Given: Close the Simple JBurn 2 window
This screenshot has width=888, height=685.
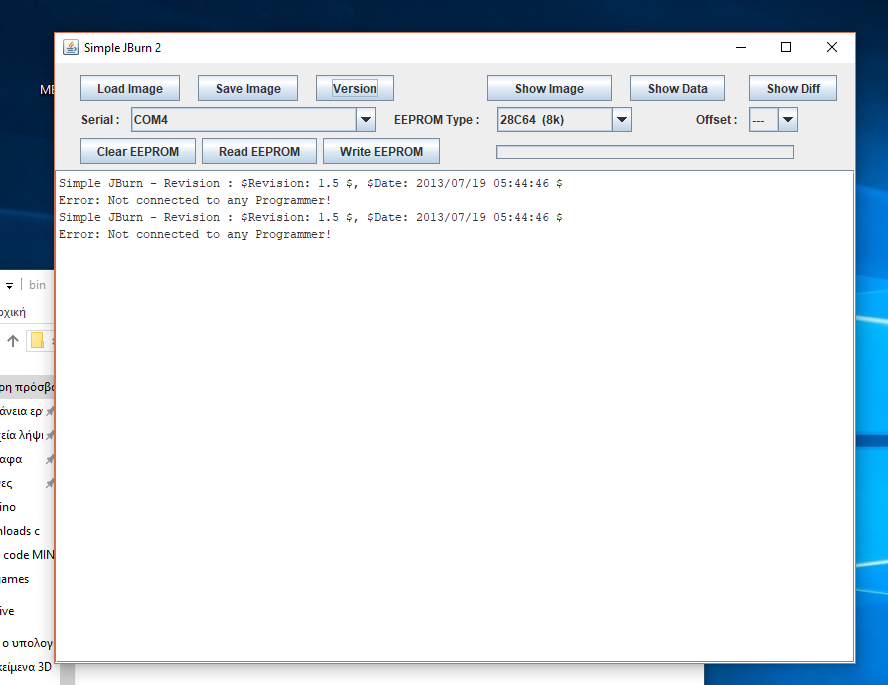Looking at the screenshot, I should [x=832, y=47].
